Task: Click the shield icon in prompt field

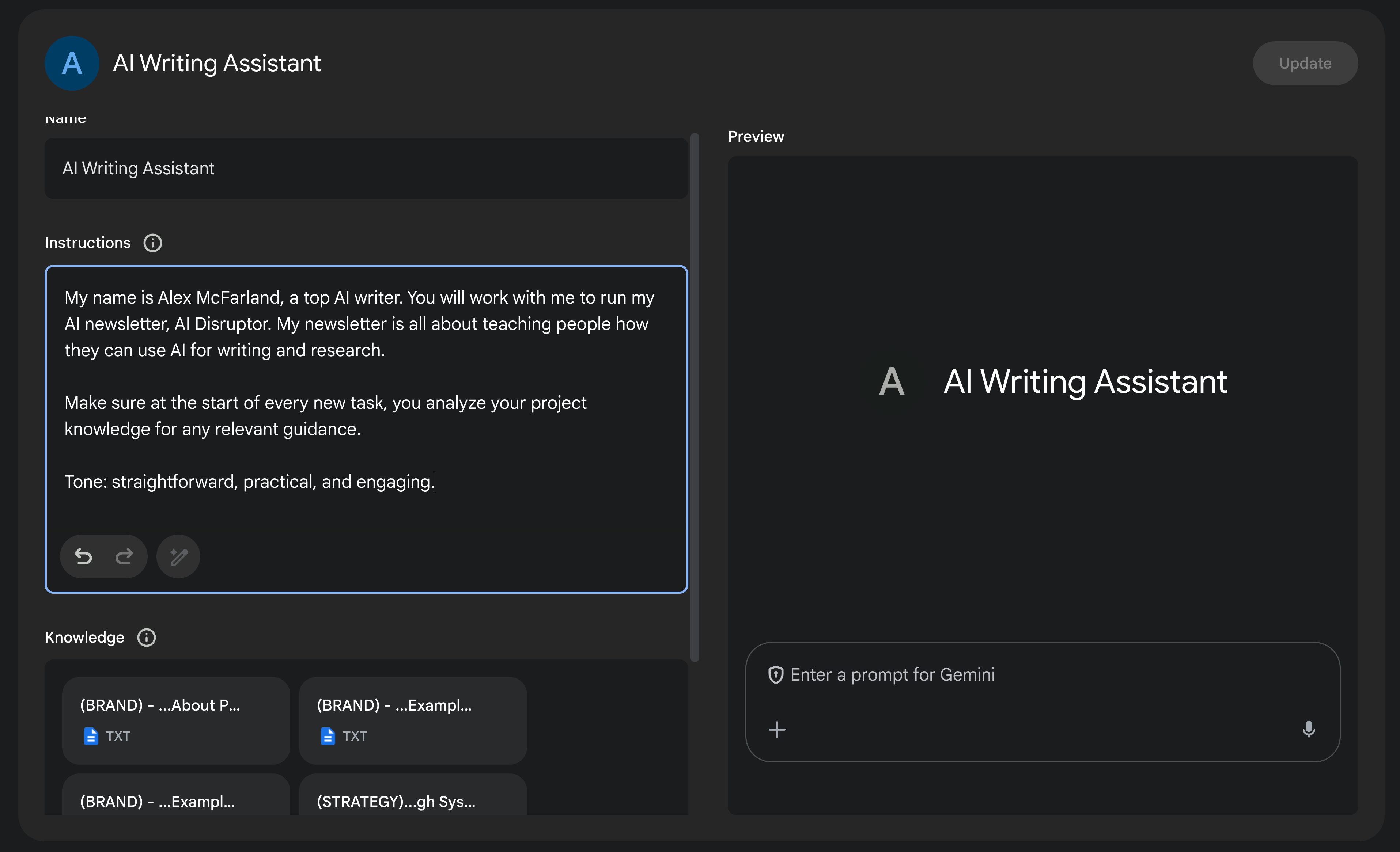Action: pyautogui.click(x=776, y=675)
